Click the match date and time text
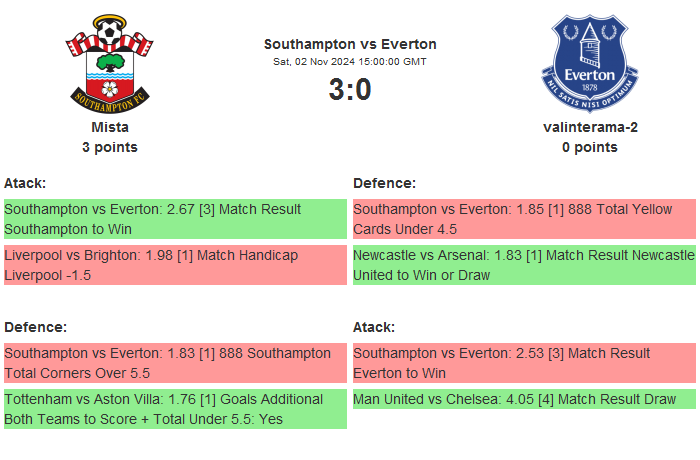 [350, 62]
